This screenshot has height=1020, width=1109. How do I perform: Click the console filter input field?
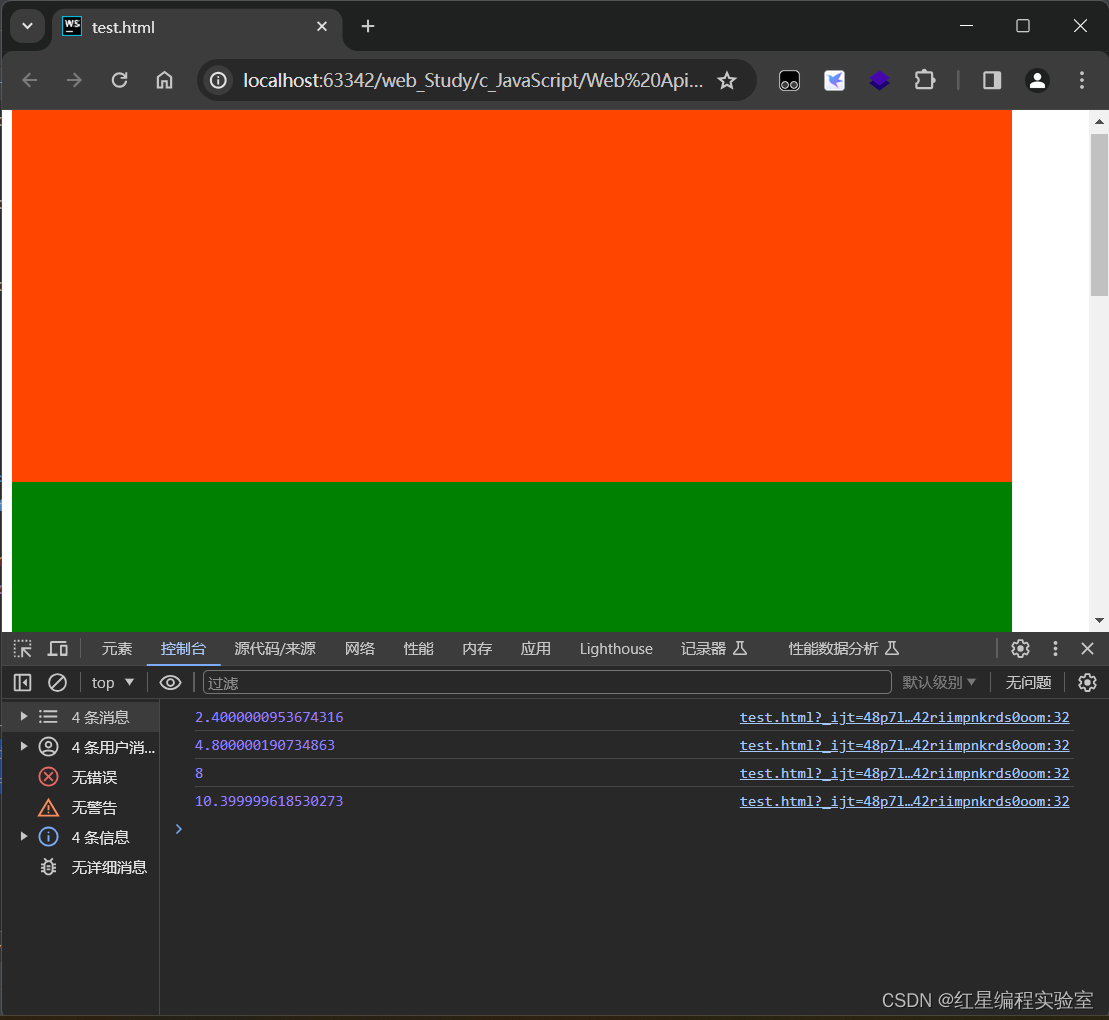coord(545,682)
